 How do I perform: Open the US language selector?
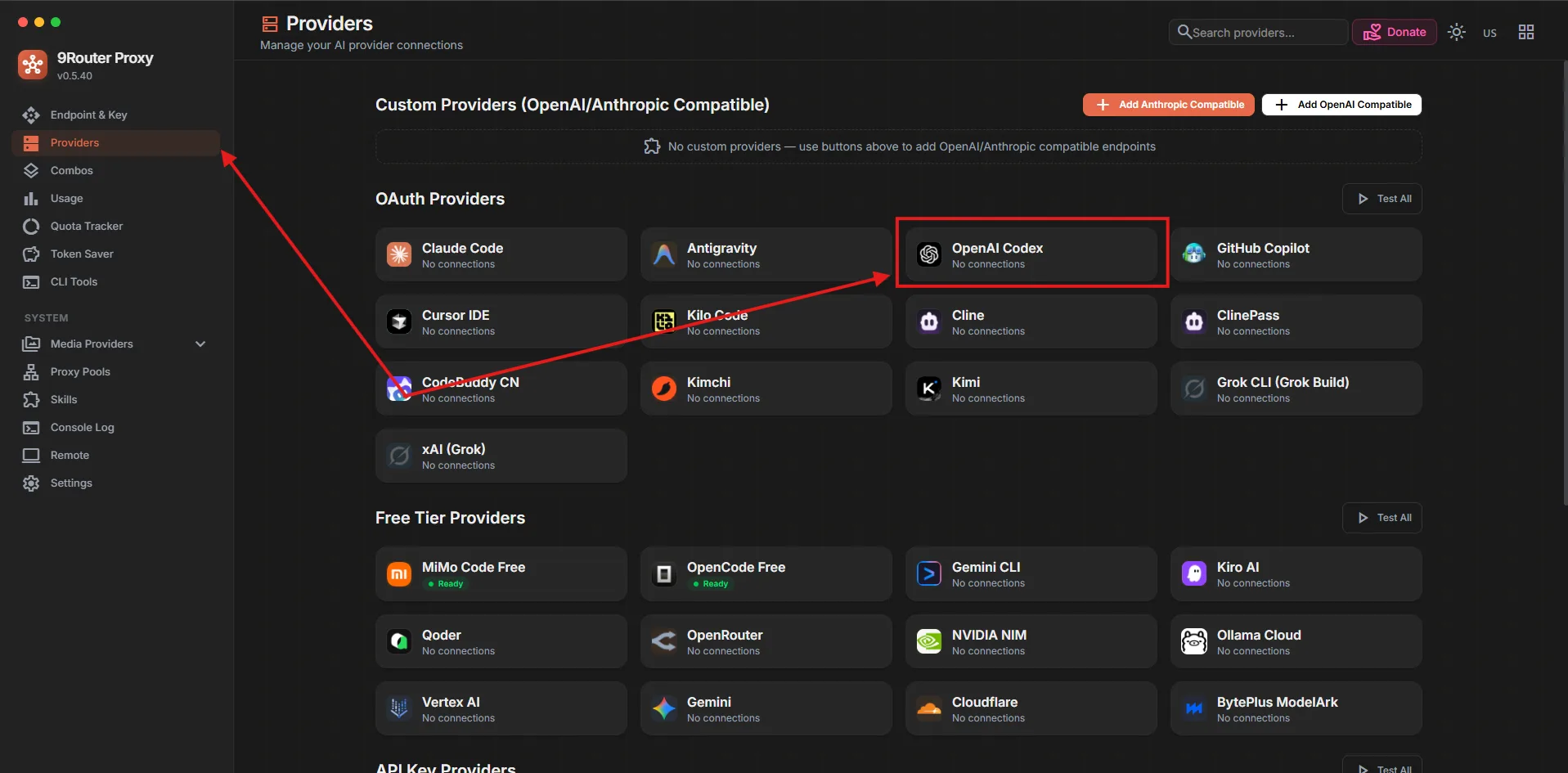click(x=1490, y=33)
